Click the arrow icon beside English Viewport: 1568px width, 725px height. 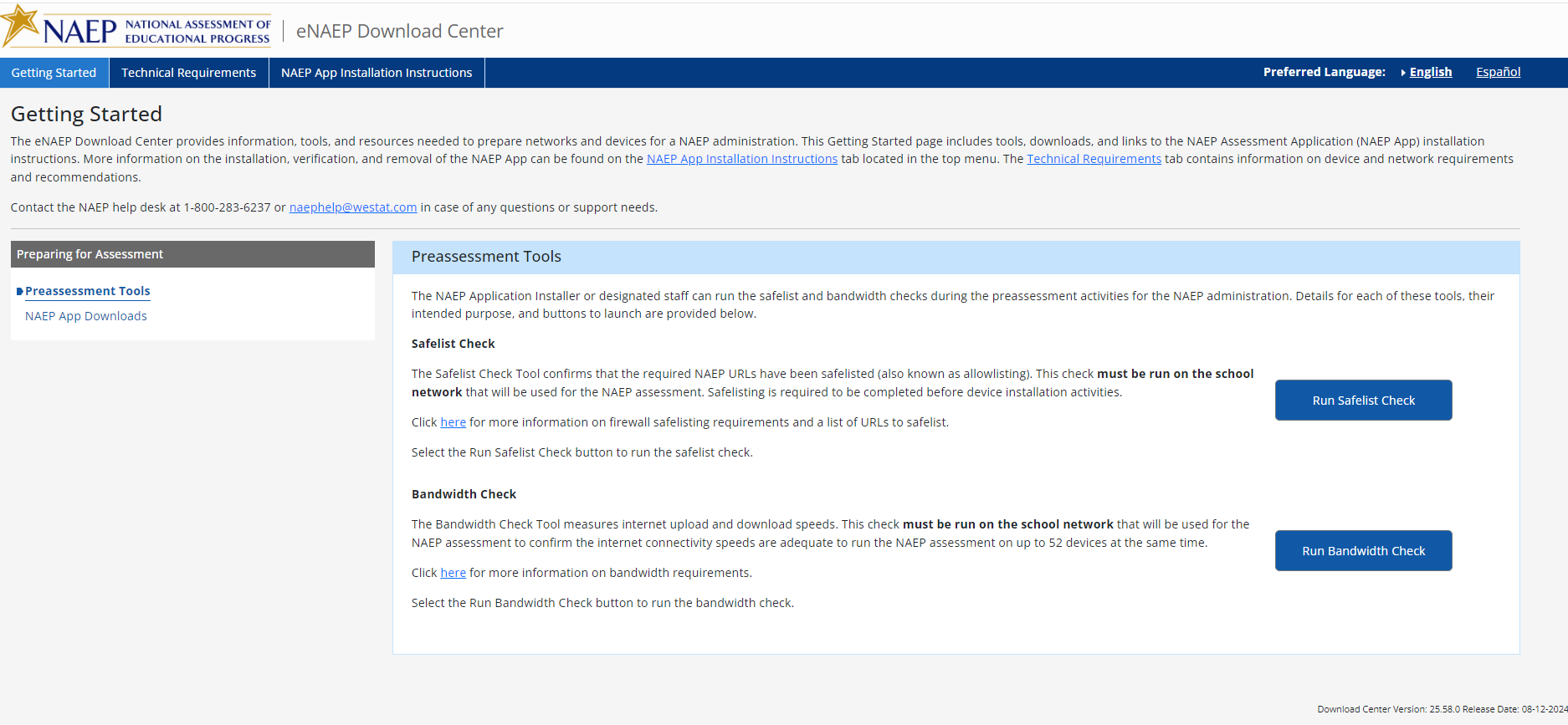1402,73
